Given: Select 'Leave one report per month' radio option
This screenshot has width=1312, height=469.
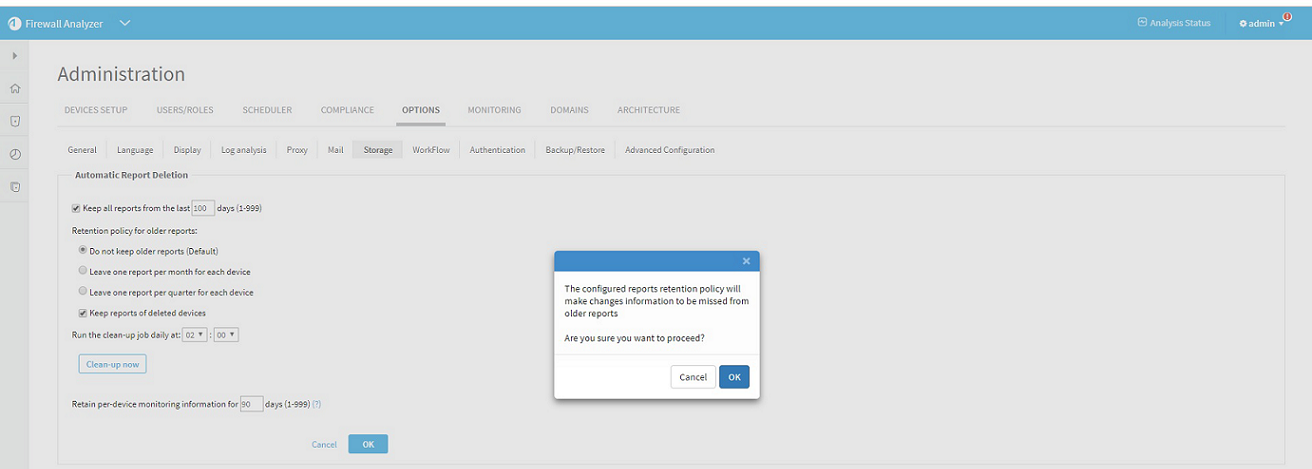Looking at the screenshot, I should pyautogui.click(x=82, y=271).
